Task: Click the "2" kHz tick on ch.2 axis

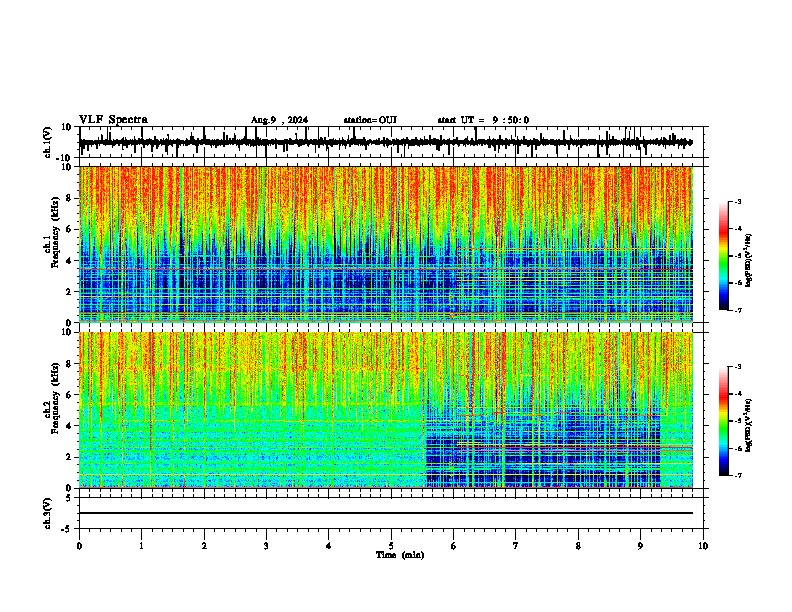Action: tap(71, 457)
